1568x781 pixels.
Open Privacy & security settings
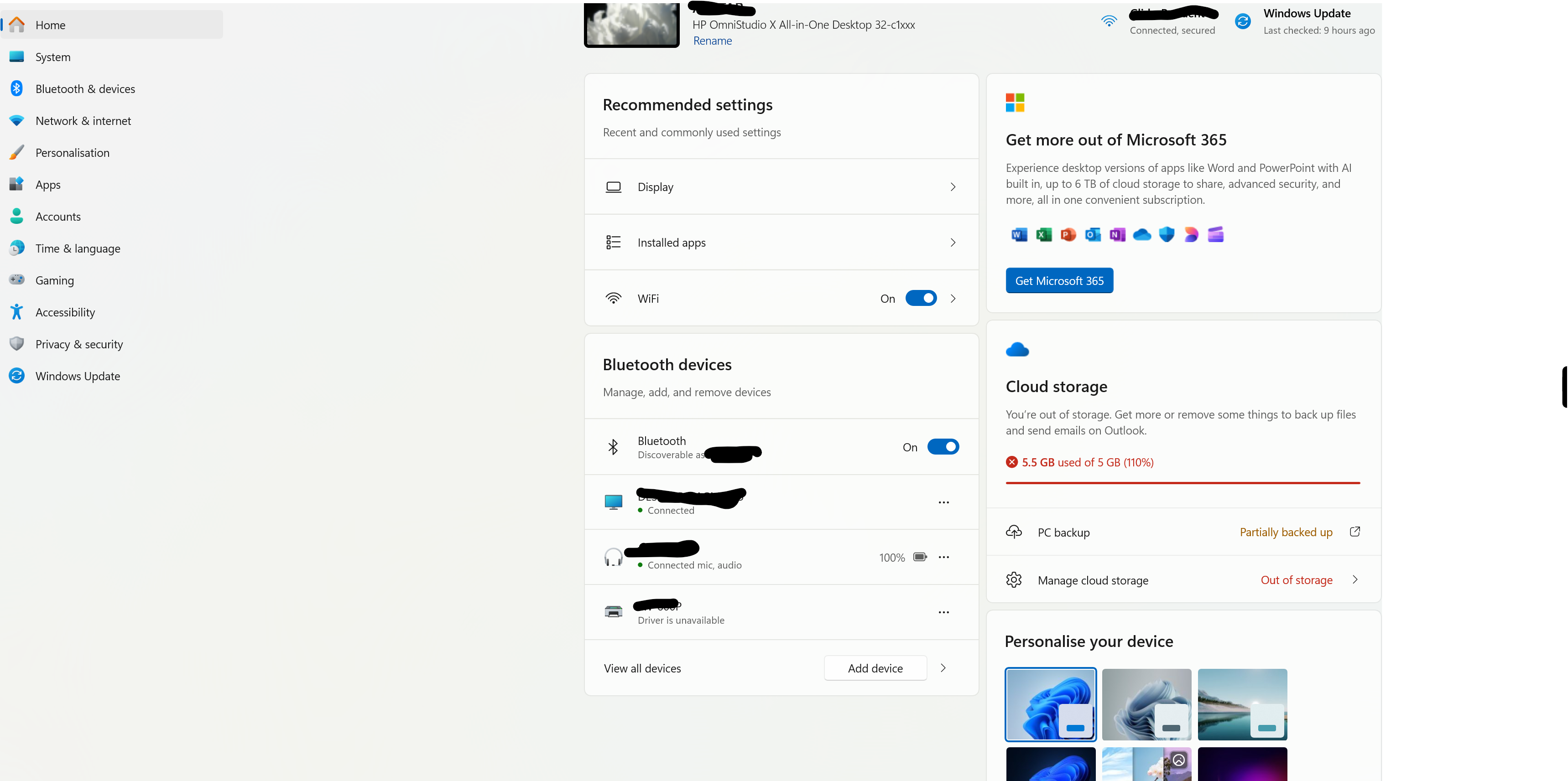pos(79,344)
